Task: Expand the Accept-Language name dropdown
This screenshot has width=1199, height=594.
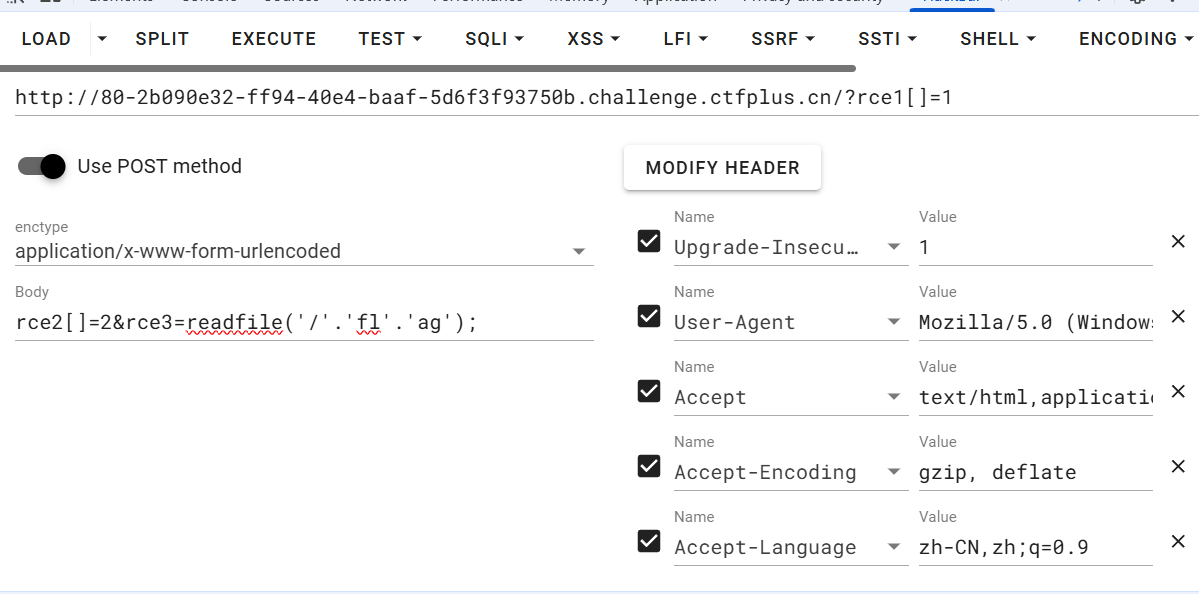Action: point(894,547)
